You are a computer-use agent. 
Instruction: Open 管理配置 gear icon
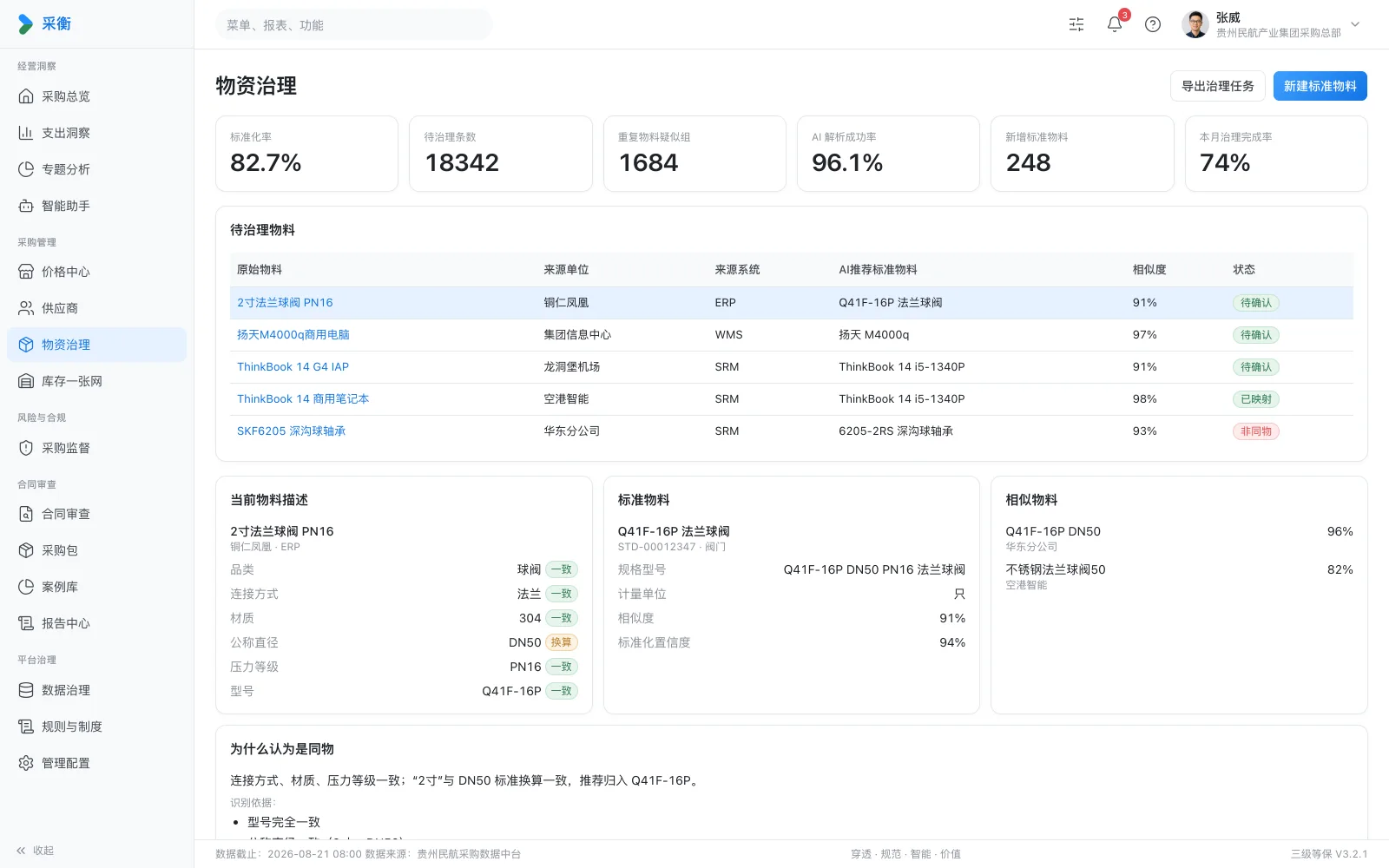coord(26,763)
